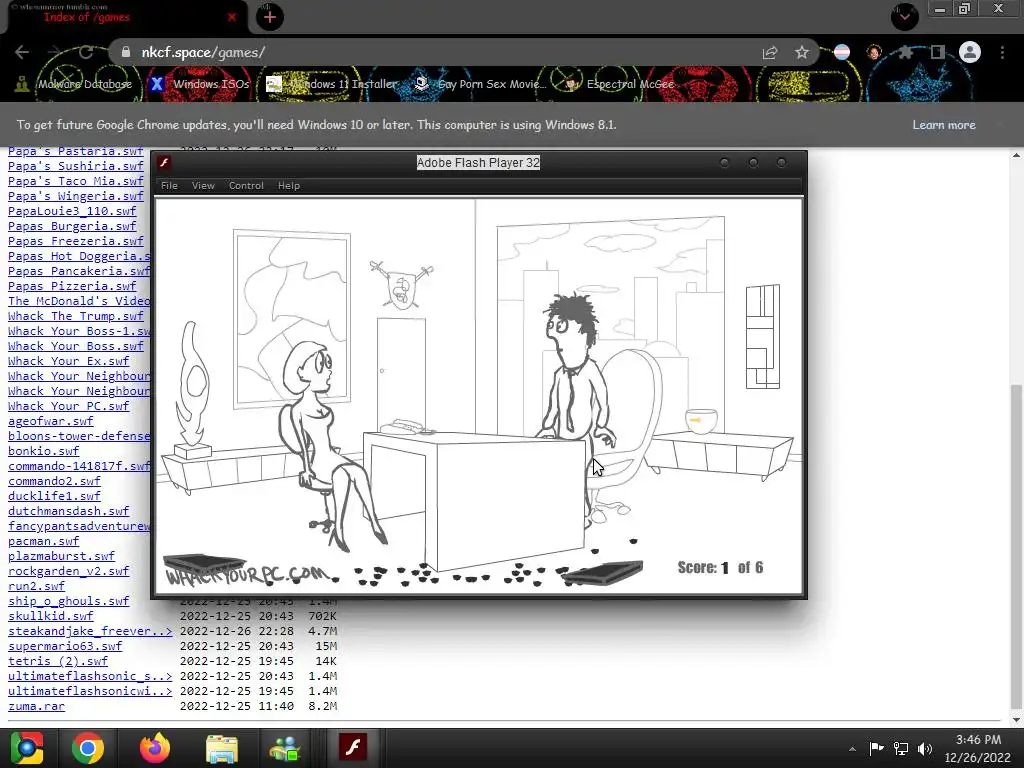Show hidden system tray icons arrow
This screenshot has width=1024, height=768.
(x=852, y=749)
